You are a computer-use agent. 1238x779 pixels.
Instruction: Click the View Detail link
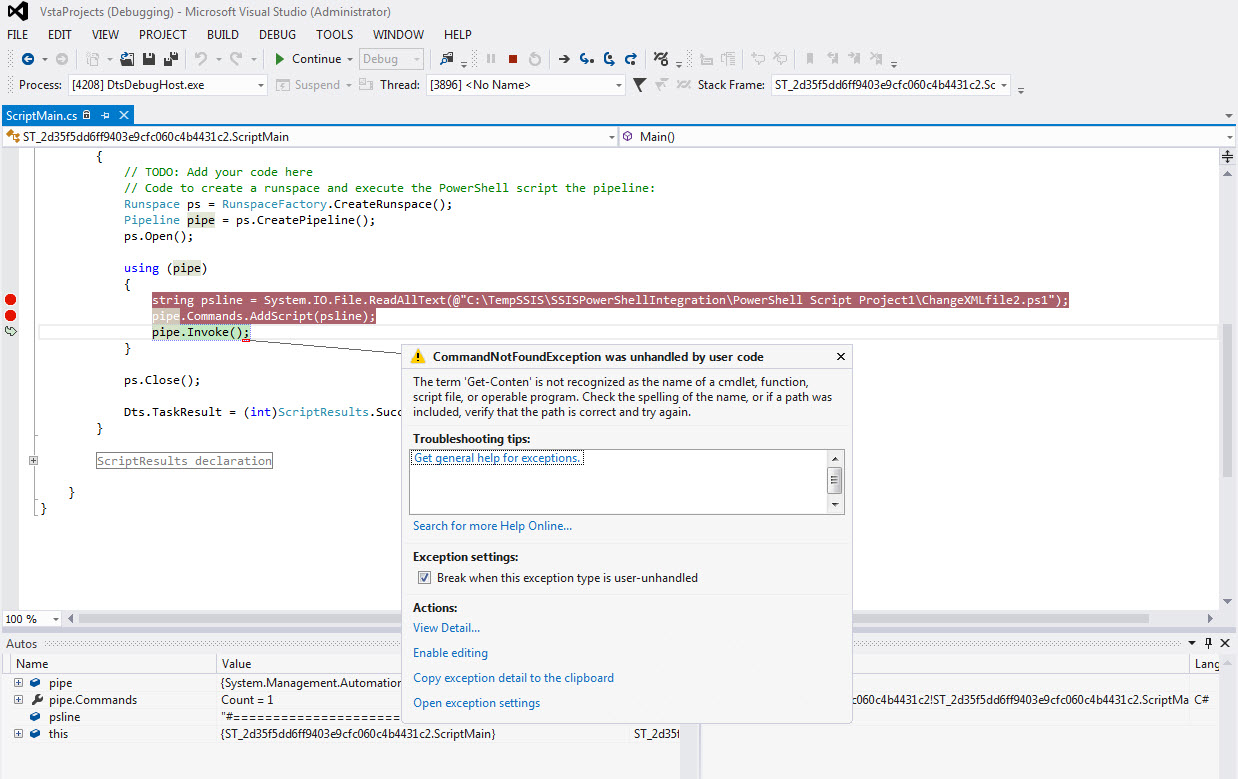[446, 628]
